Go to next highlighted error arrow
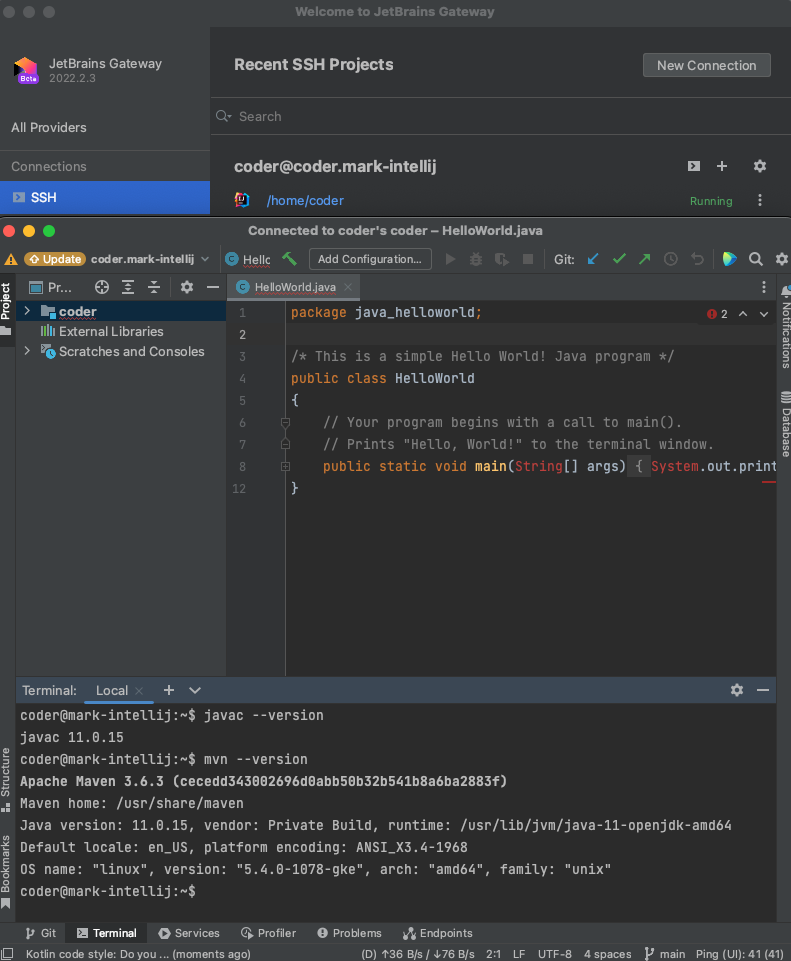This screenshot has width=791, height=961. pyautogui.click(x=764, y=314)
